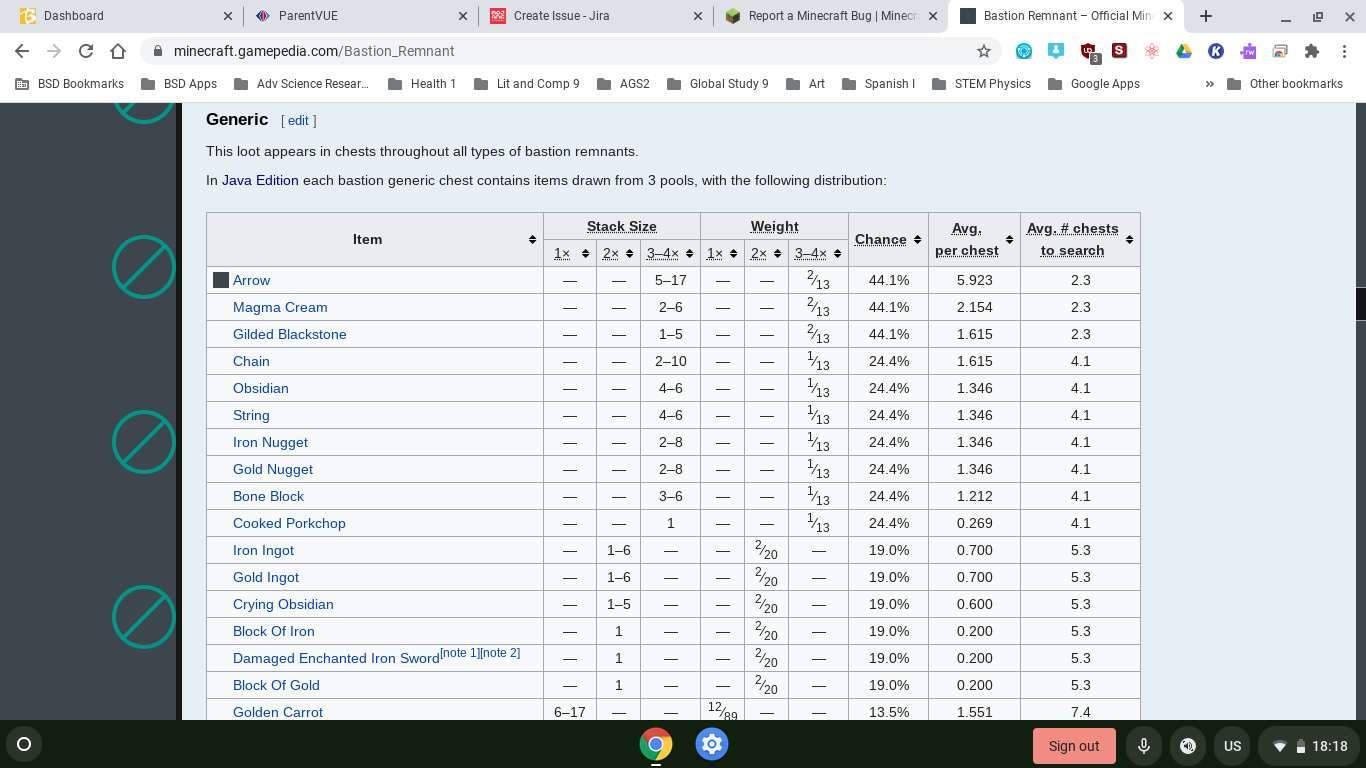
Task: Click the browser reload page icon
Action: pos(86,51)
